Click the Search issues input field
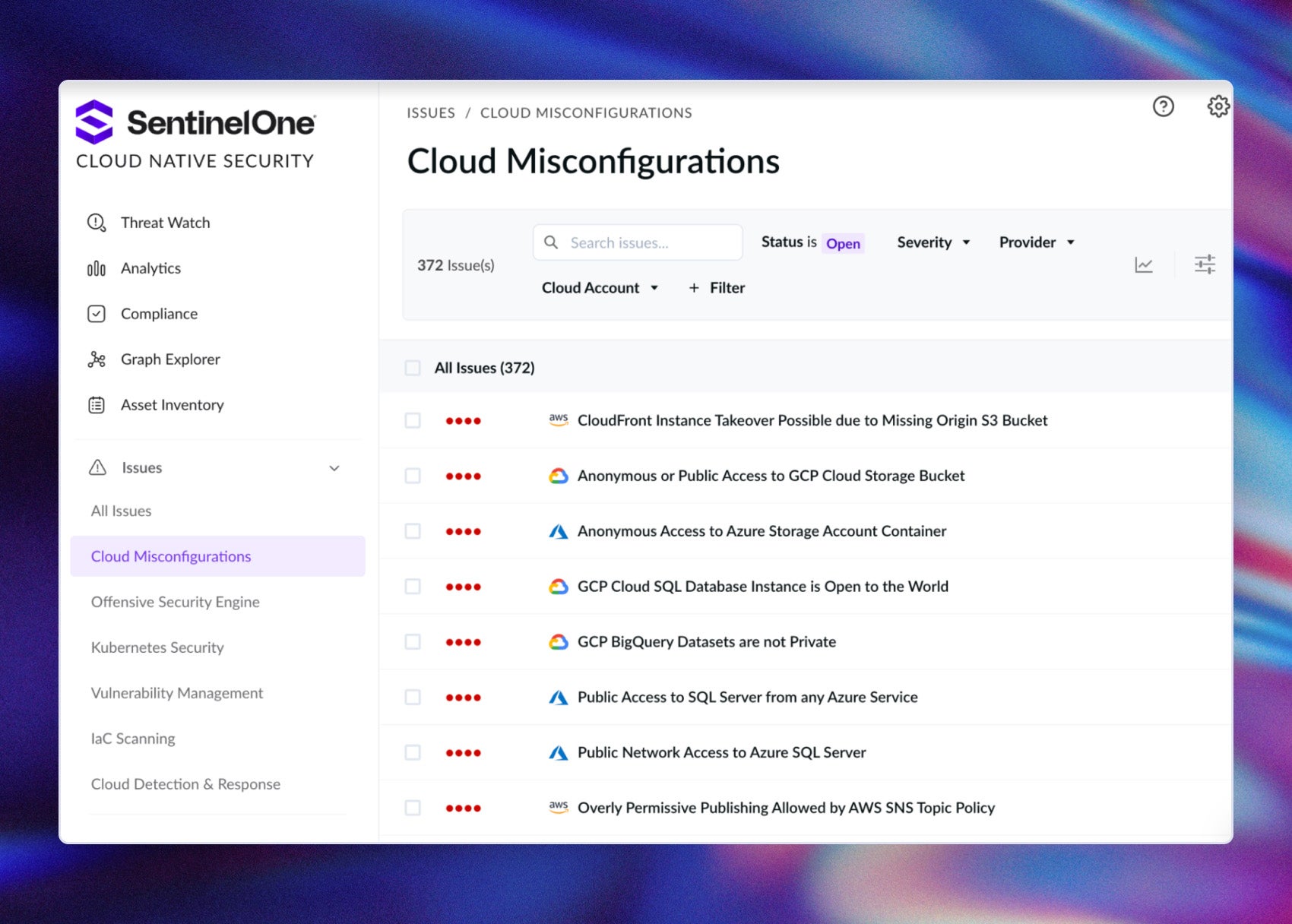The width and height of the screenshot is (1292, 924). 646,242
